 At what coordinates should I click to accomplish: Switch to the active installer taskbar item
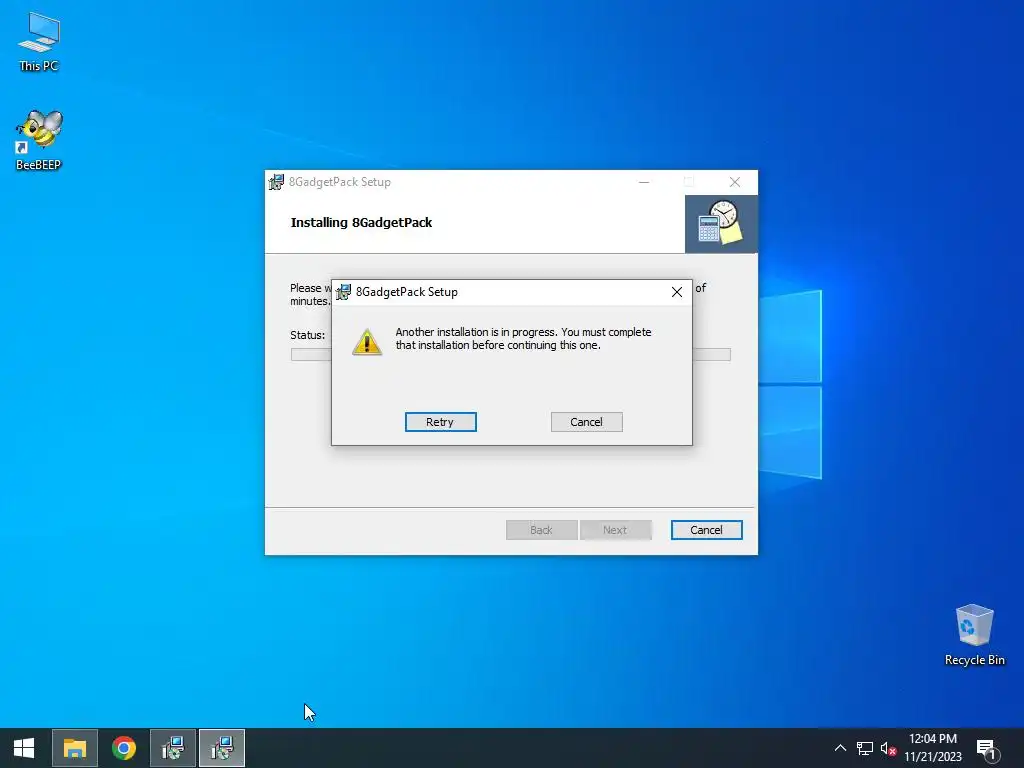point(222,748)
